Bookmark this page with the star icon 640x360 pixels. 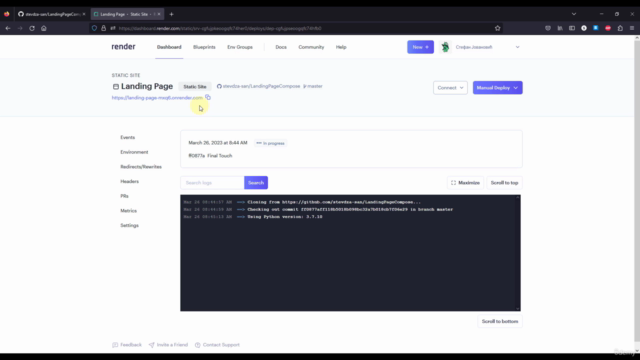[x=498, y=28]
